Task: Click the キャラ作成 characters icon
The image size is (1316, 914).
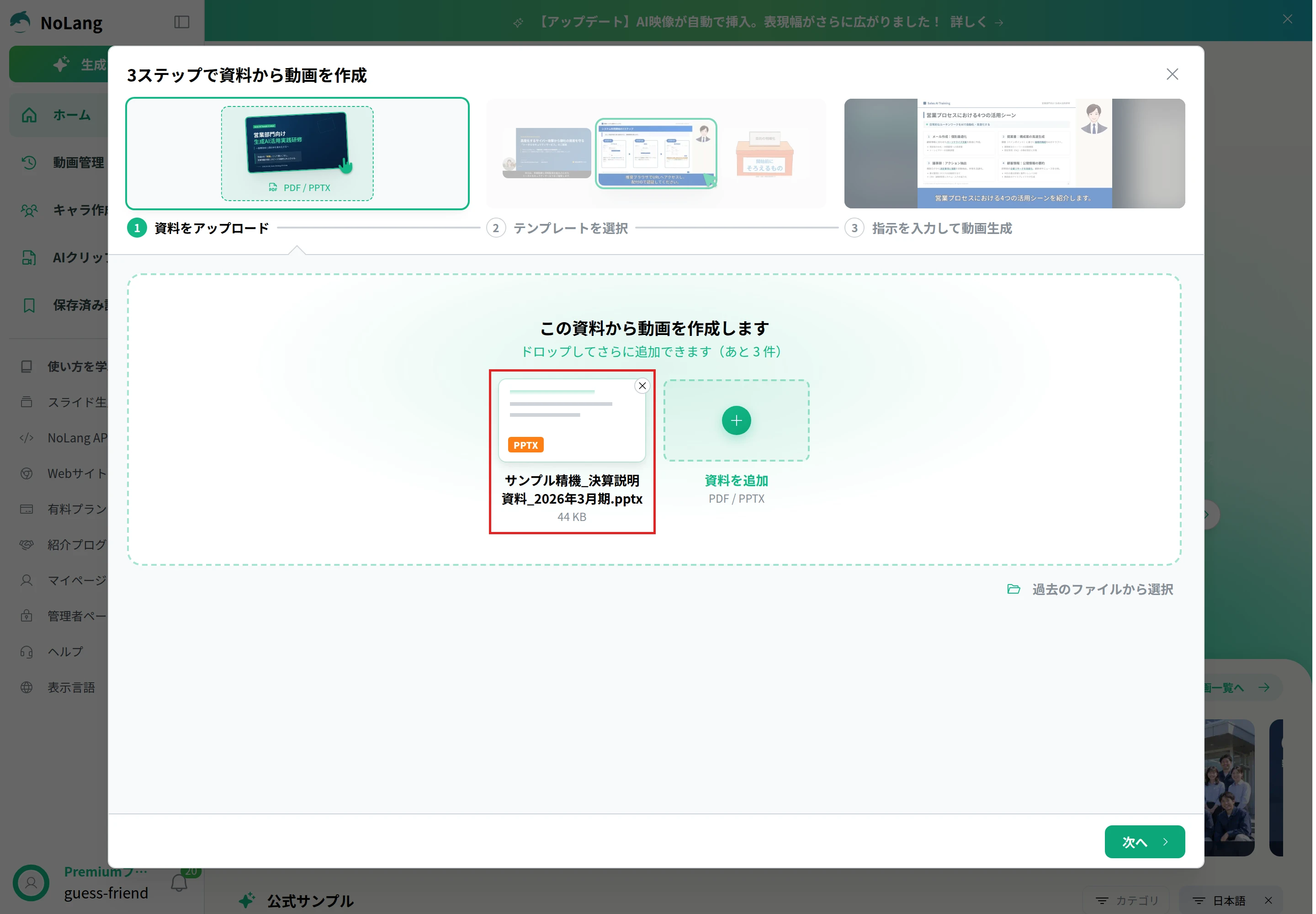Action: pyautogui.click(x=29, y=210)
